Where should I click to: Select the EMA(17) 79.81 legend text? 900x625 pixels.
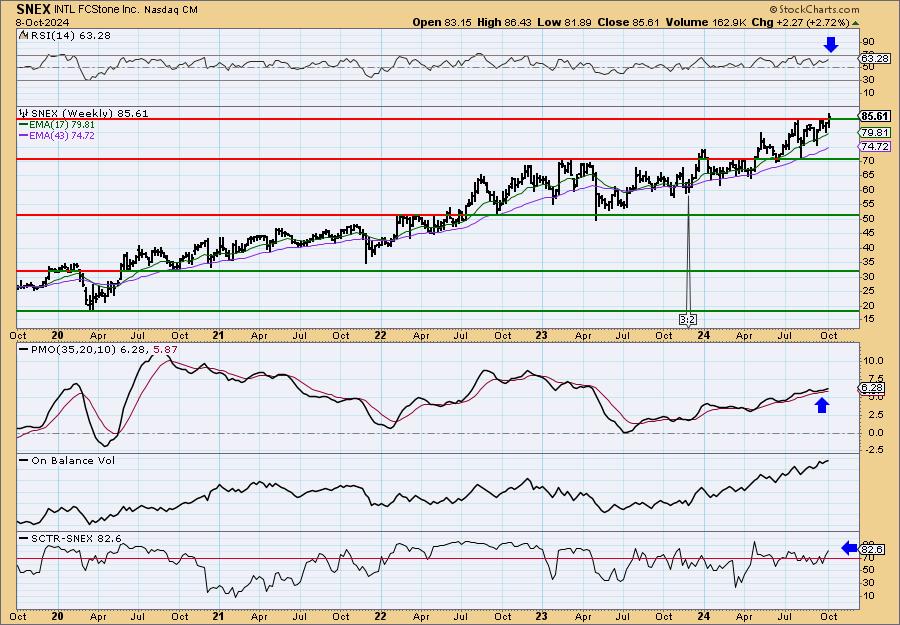(x=62, y=125)
